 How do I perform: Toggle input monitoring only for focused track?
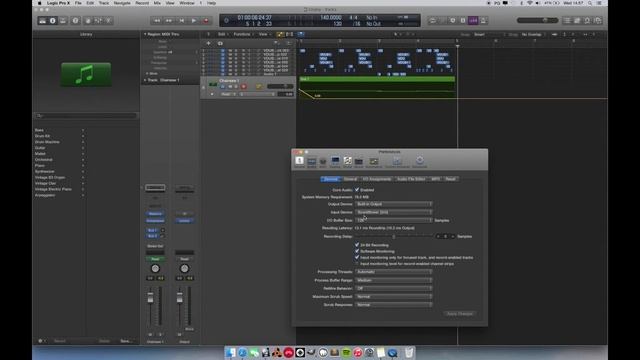[357, 258]
